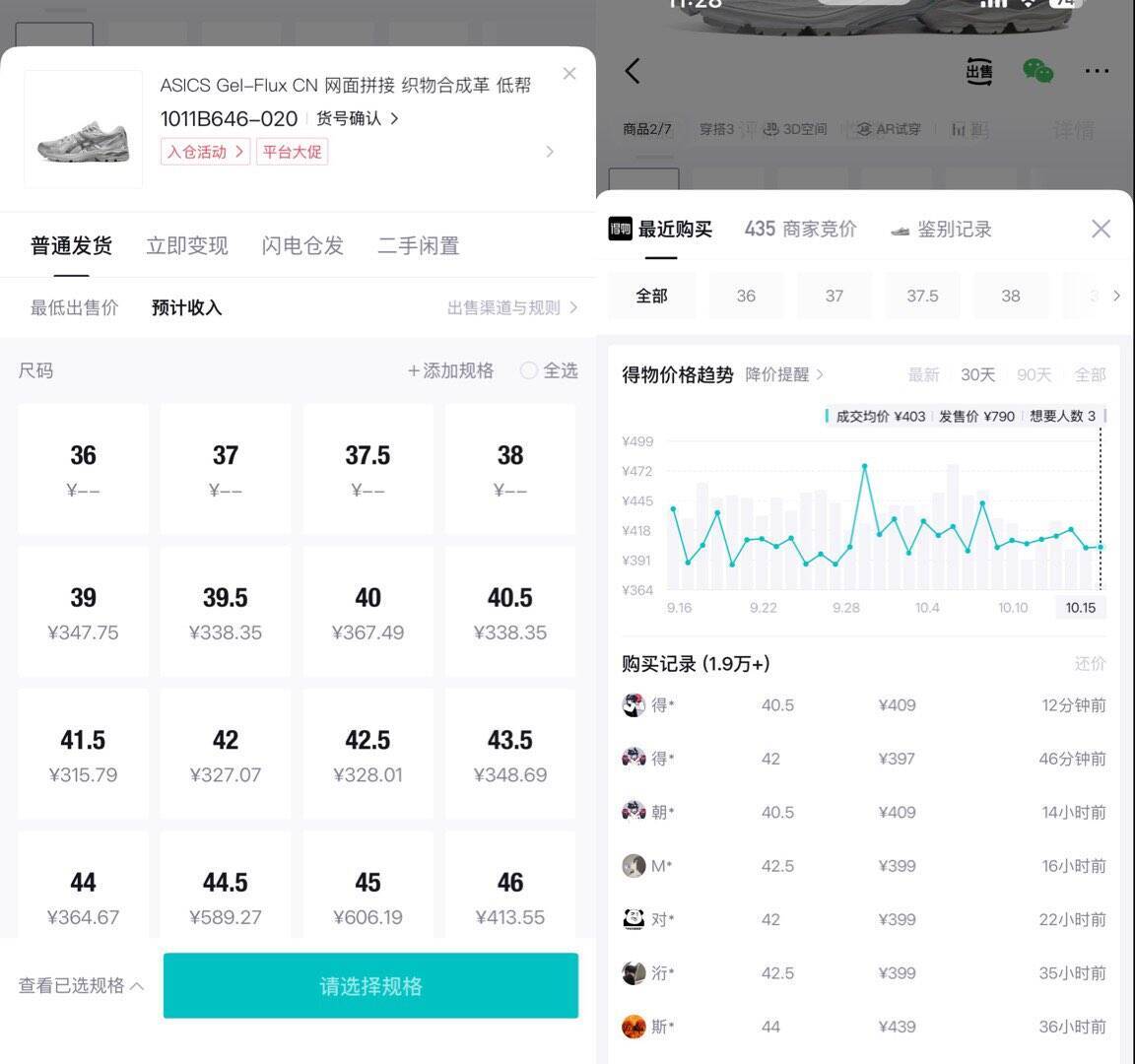
Task: Click the 10.15 marker on price chart
Action: [1081, 607]
